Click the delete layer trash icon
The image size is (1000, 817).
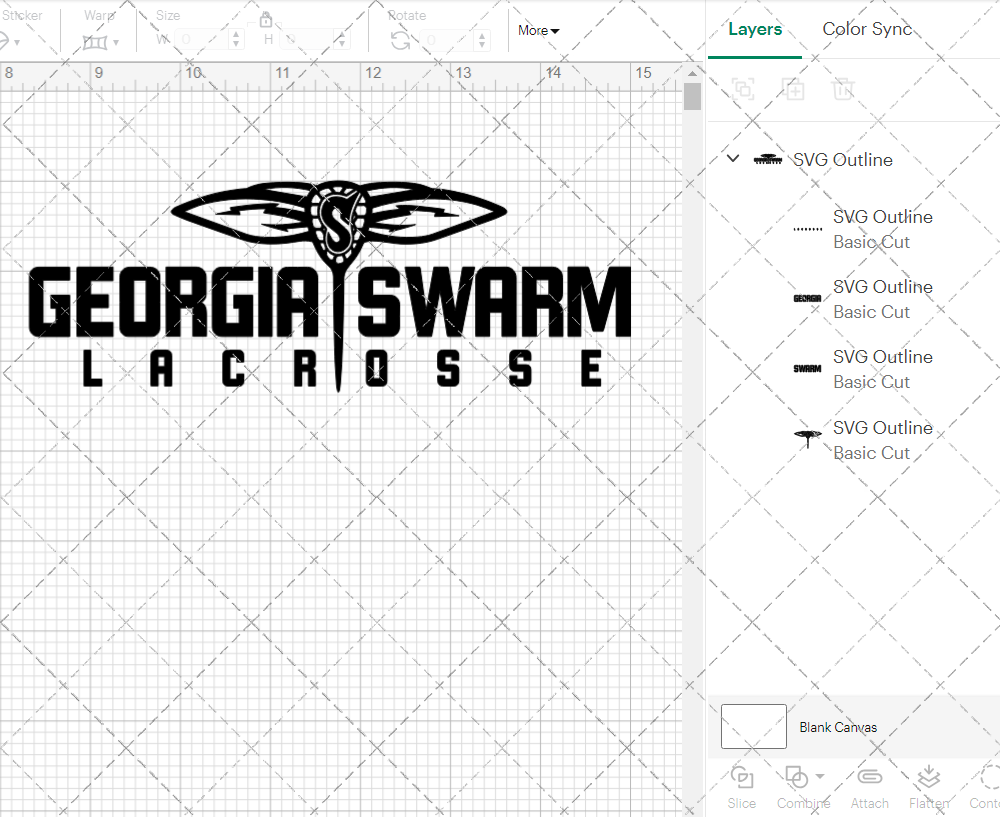click(843, 89)
